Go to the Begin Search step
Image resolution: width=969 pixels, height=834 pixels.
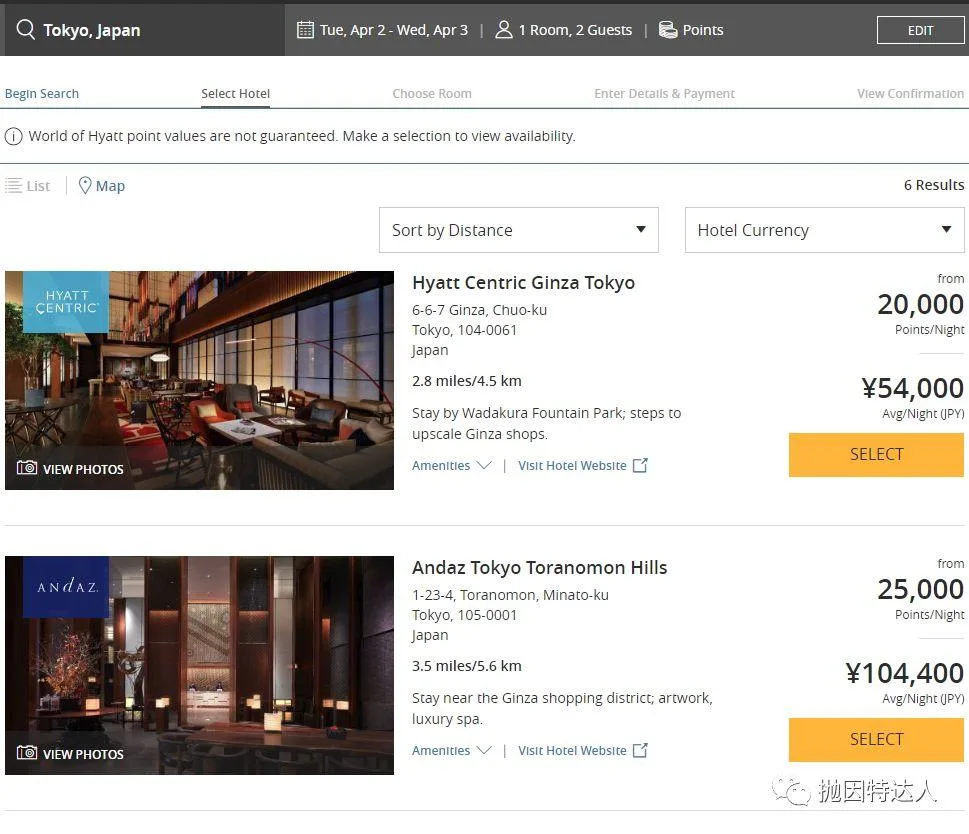(42, 93)
